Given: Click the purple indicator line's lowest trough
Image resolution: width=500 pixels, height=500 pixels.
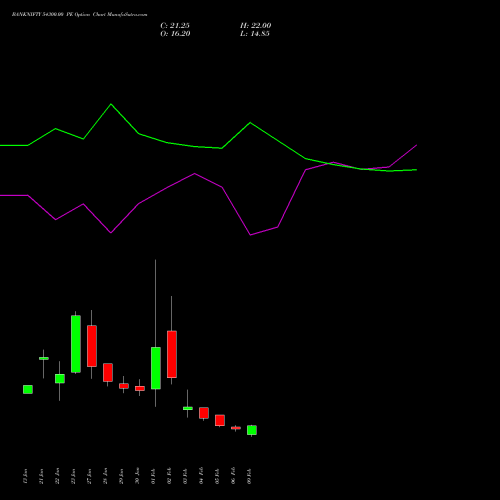Looking at the screenshot, I should tap(250, 235).
